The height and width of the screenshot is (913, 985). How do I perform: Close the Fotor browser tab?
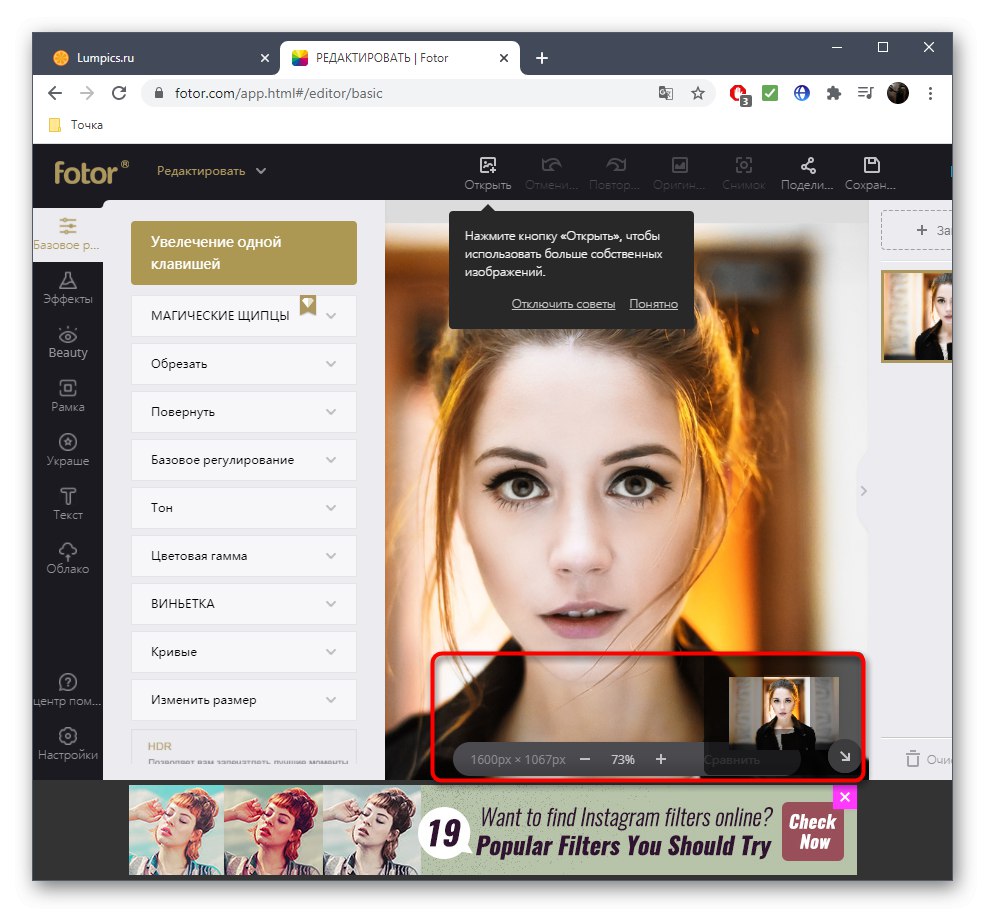(x=504, y=58)
